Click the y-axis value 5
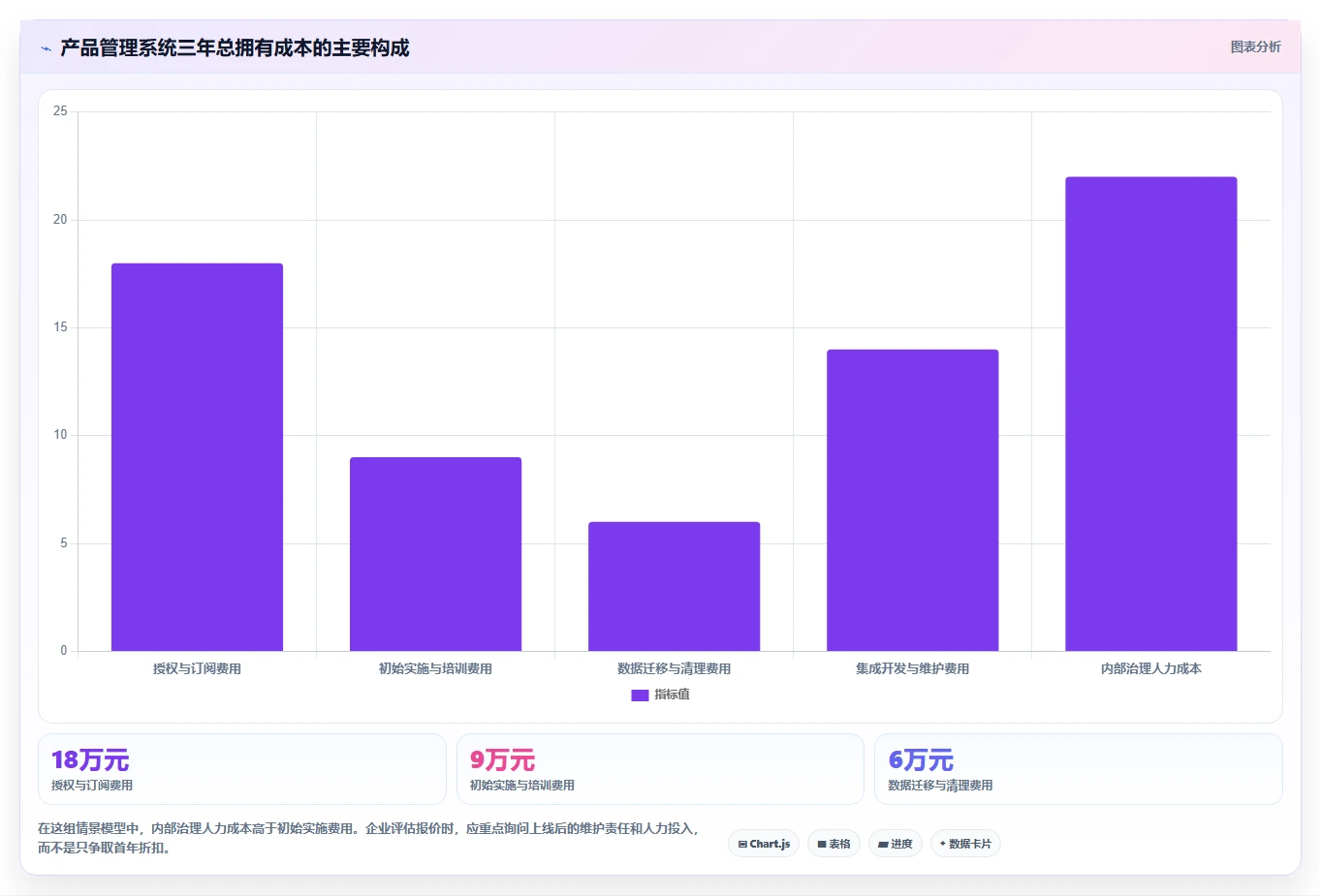This screenshot has height=896, width=1321. [64, 543]
